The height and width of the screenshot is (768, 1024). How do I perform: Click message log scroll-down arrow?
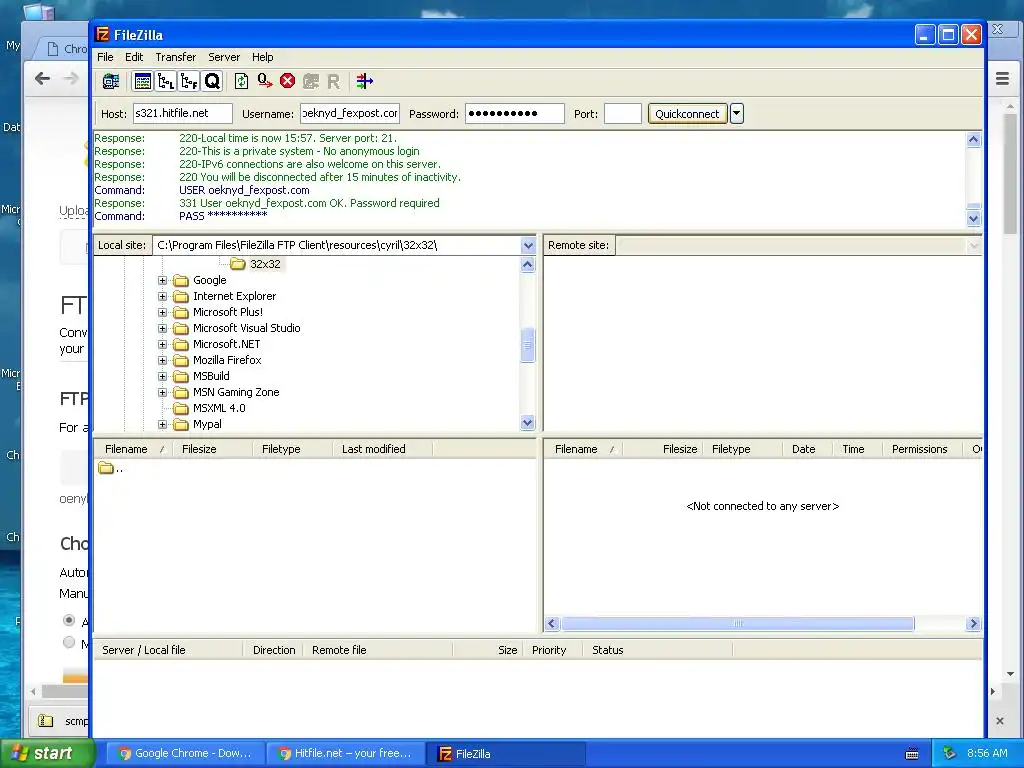(974, 219)
